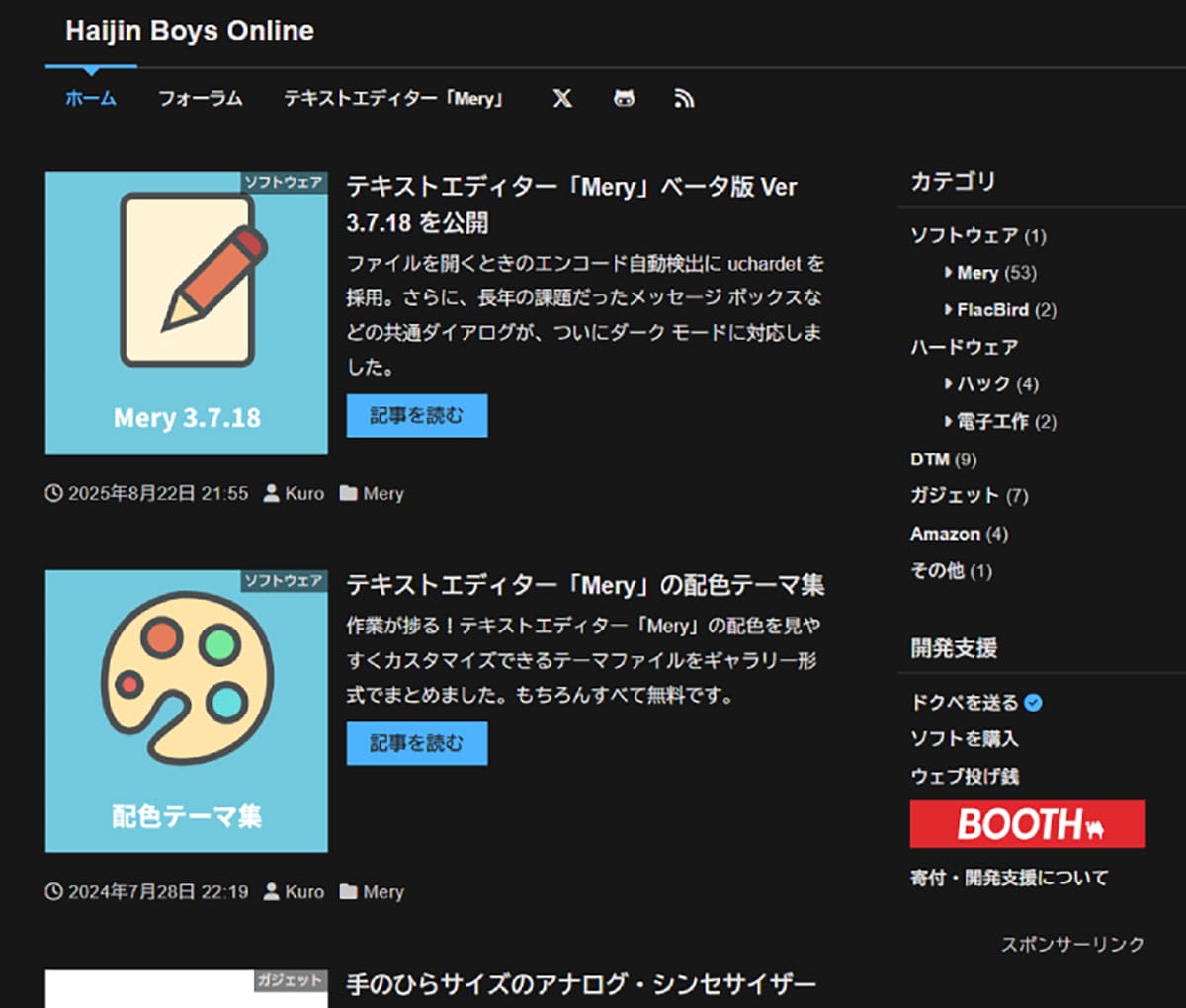Open the X (Twitter) icon link
The image size is (1186, 1008).
[x=562, y=98]
